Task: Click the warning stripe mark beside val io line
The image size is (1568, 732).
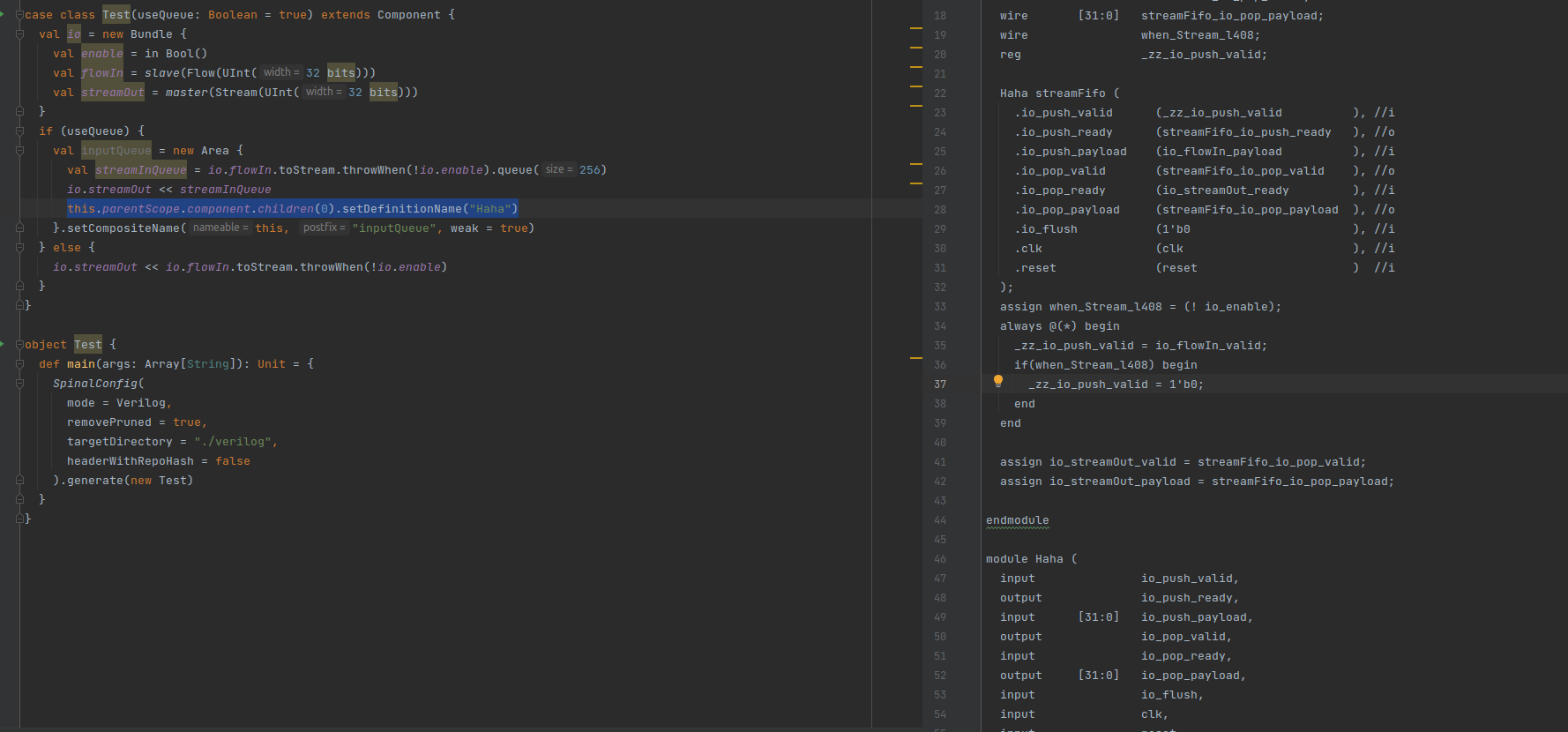Action: [915, 28]
